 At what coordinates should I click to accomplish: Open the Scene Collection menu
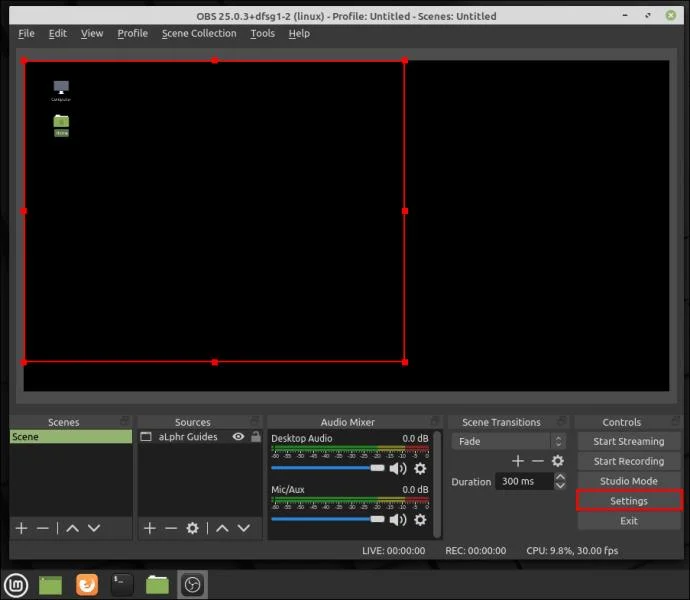199,33
